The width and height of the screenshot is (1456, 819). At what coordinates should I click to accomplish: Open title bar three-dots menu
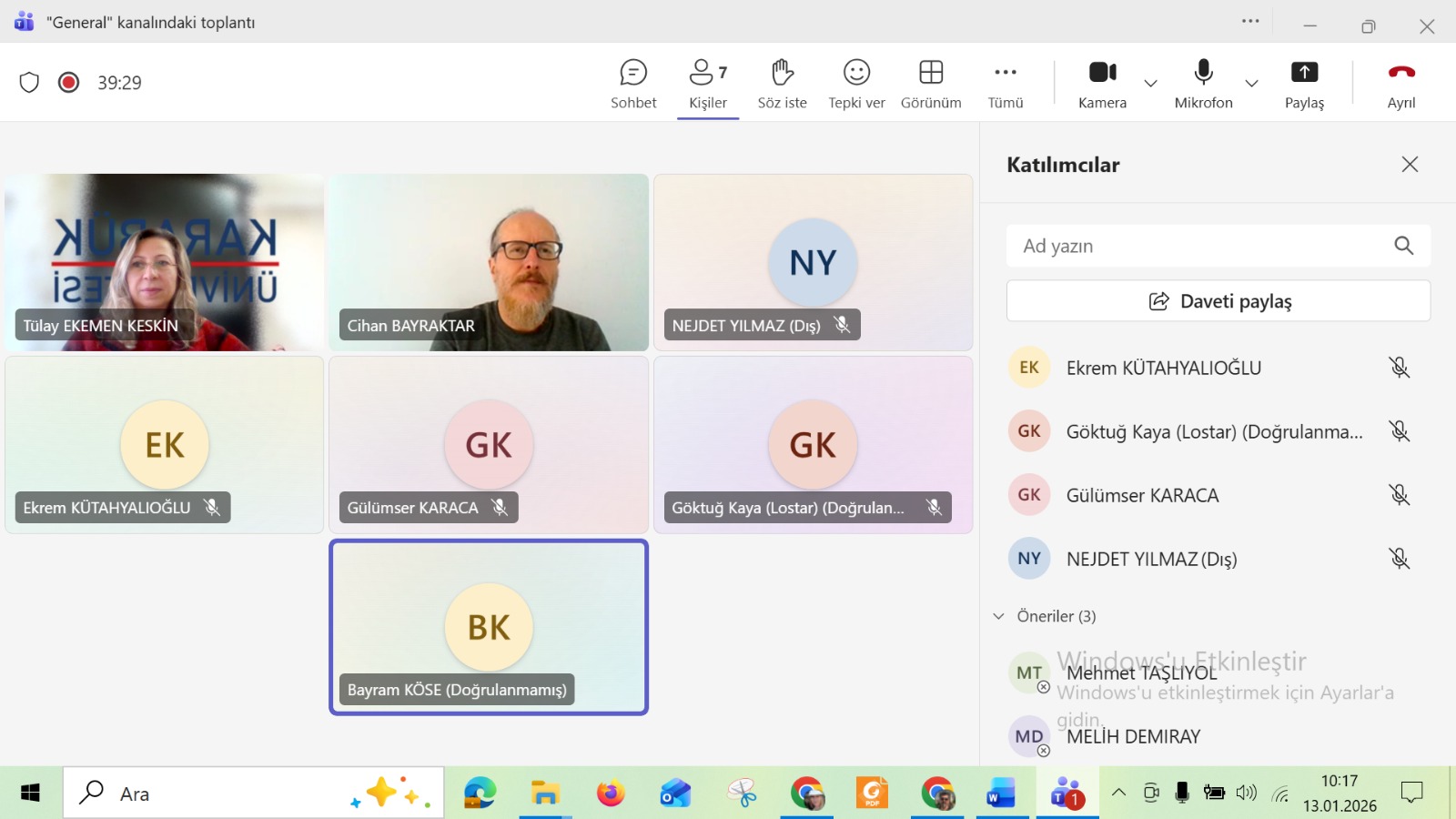(1251, 22)
